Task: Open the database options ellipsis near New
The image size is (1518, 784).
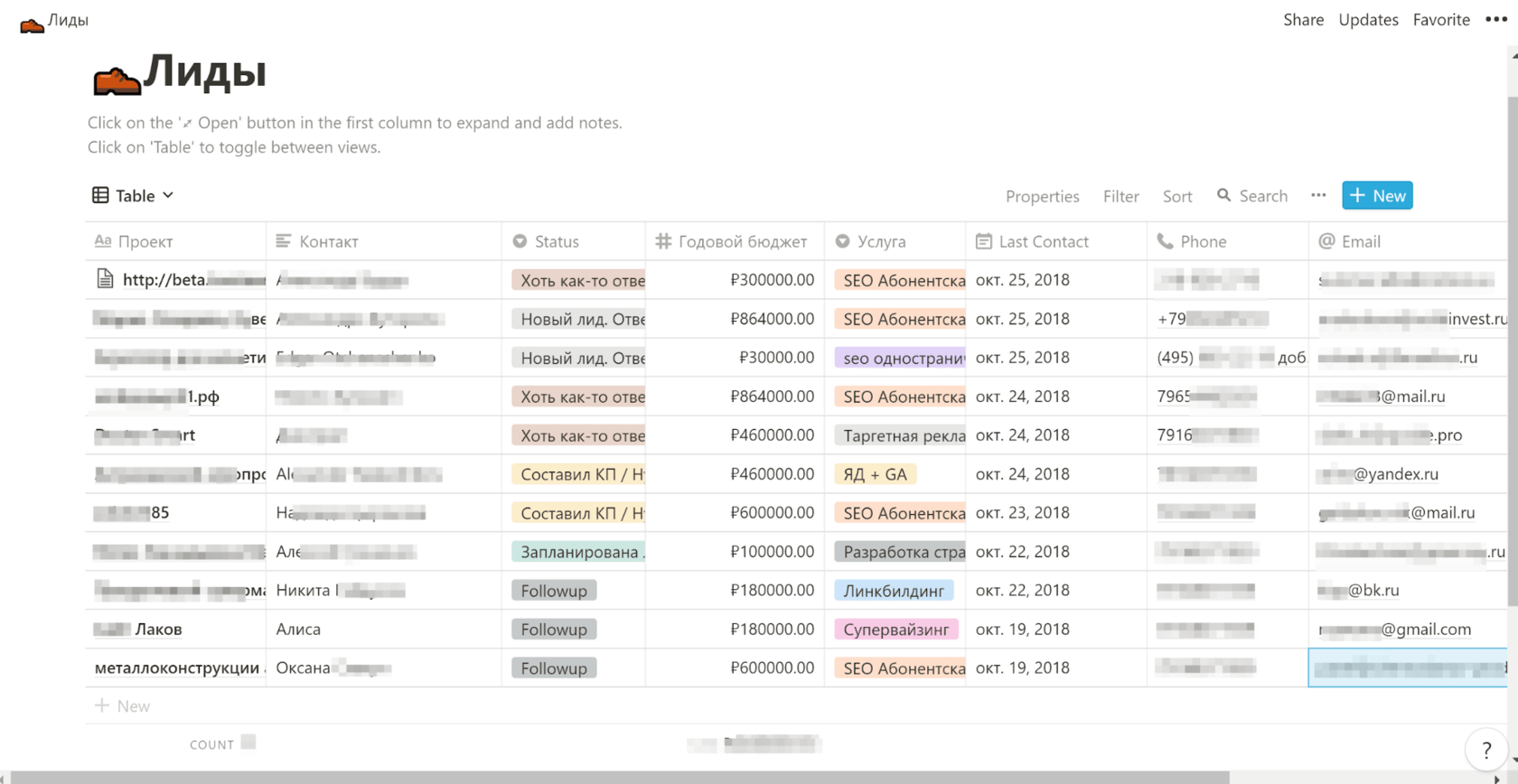Action: (x=1318, y=195)
